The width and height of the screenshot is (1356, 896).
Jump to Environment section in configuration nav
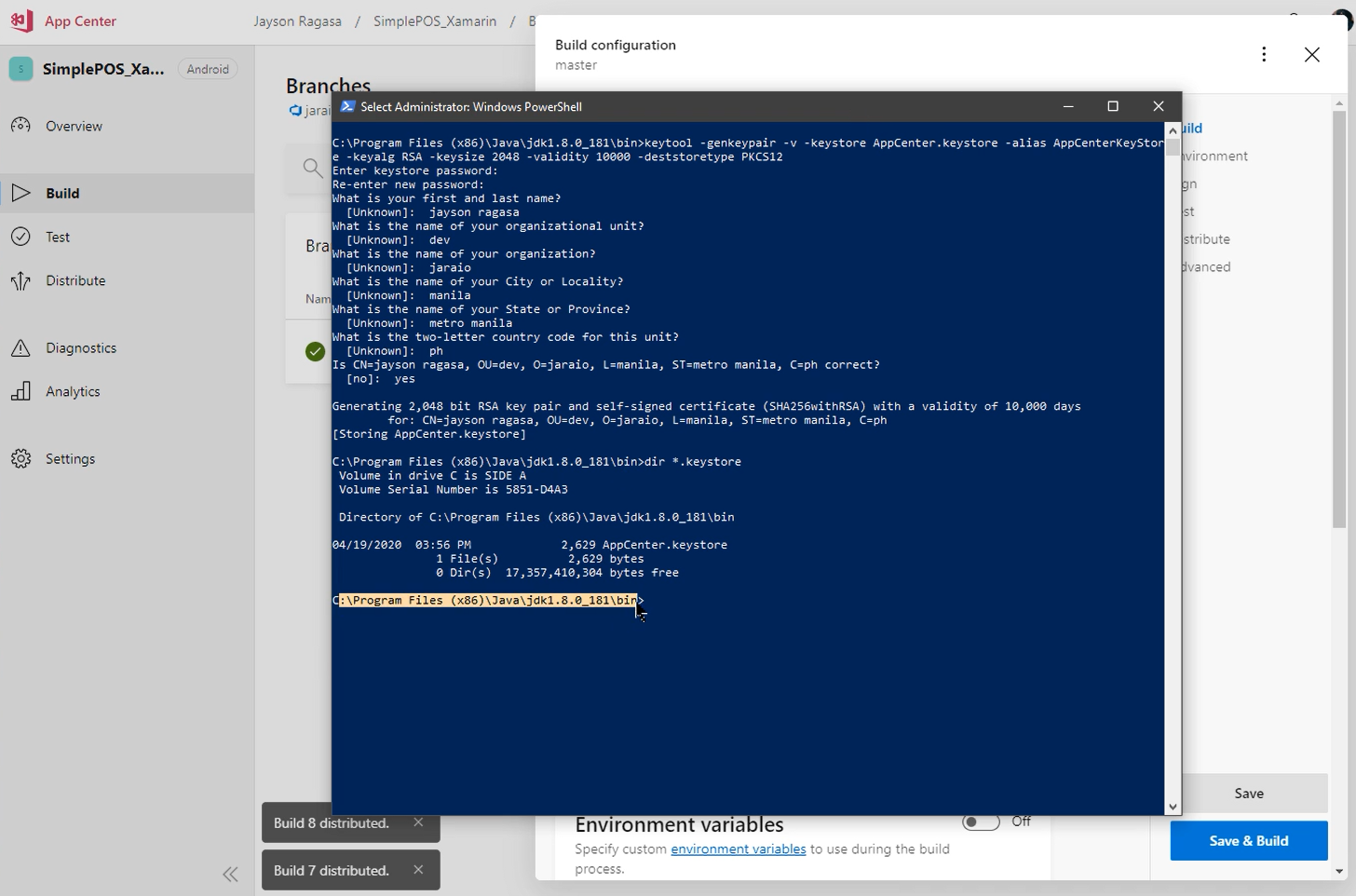[1215, 156]
